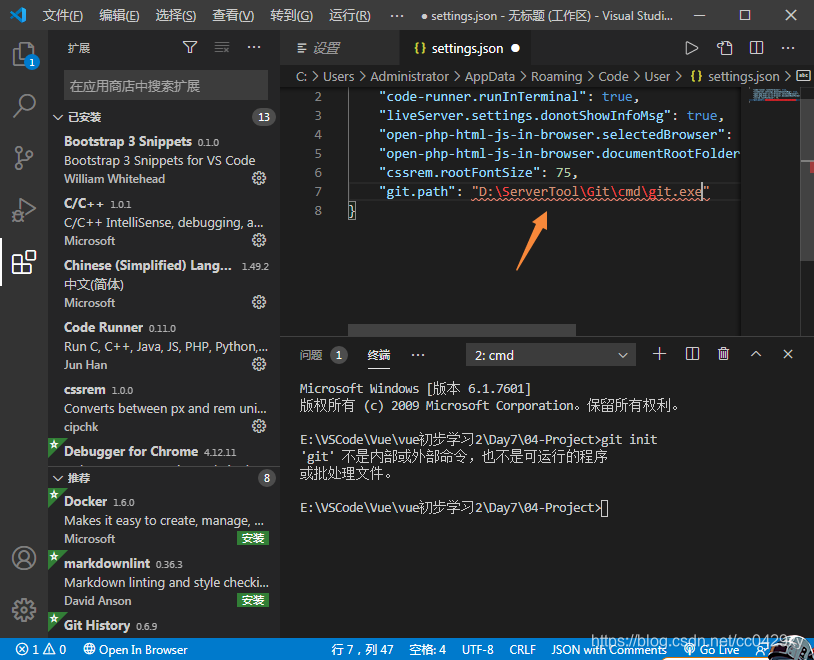Open the Source Control view
Screen dimensions: 814x660
24,158
